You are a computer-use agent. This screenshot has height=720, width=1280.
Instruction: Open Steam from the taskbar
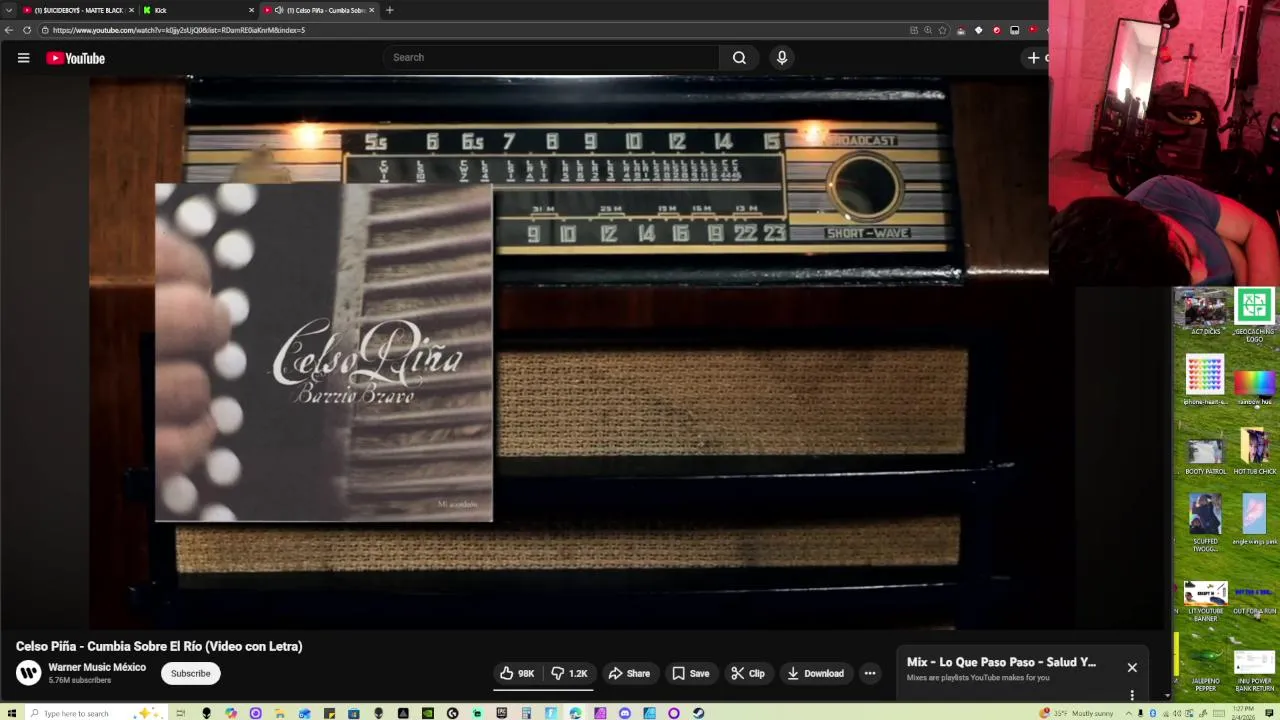tap(699, 713)
